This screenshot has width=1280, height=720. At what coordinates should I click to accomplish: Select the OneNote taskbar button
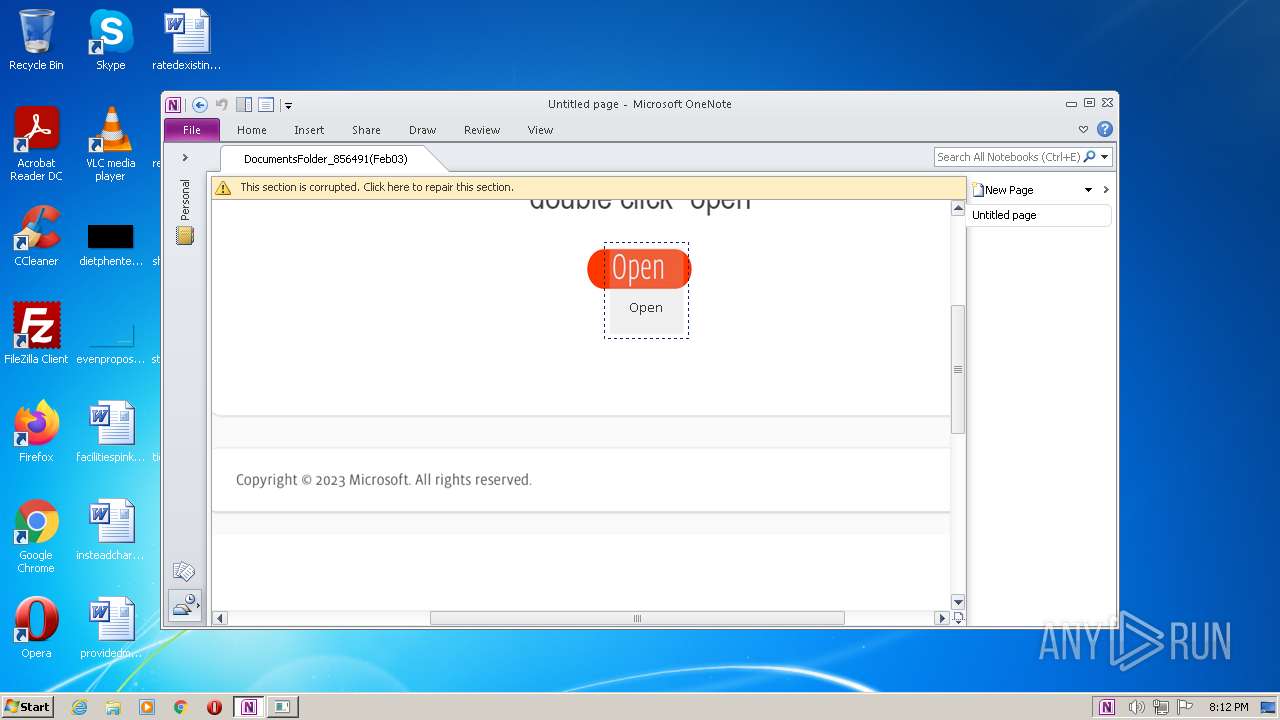point(249,707)
